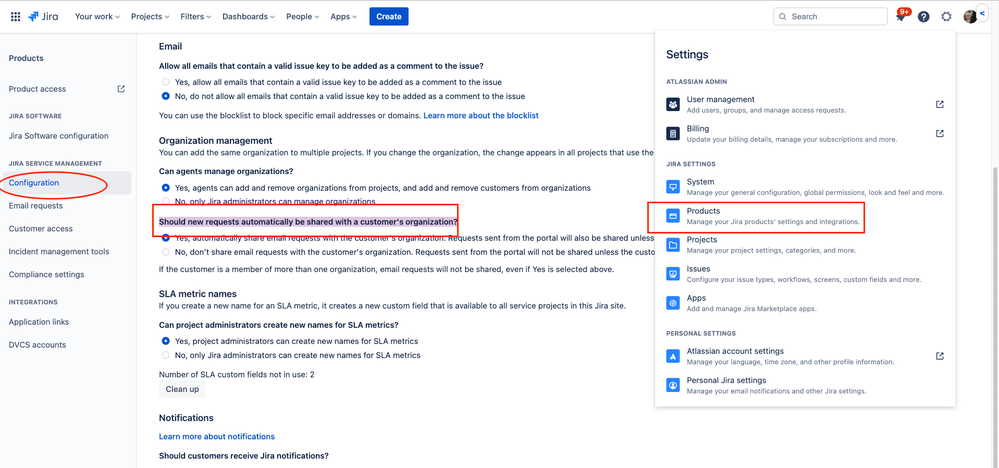Click the 'Organization management' heading
Screen dimensions: 999x468
click(215, 140)
